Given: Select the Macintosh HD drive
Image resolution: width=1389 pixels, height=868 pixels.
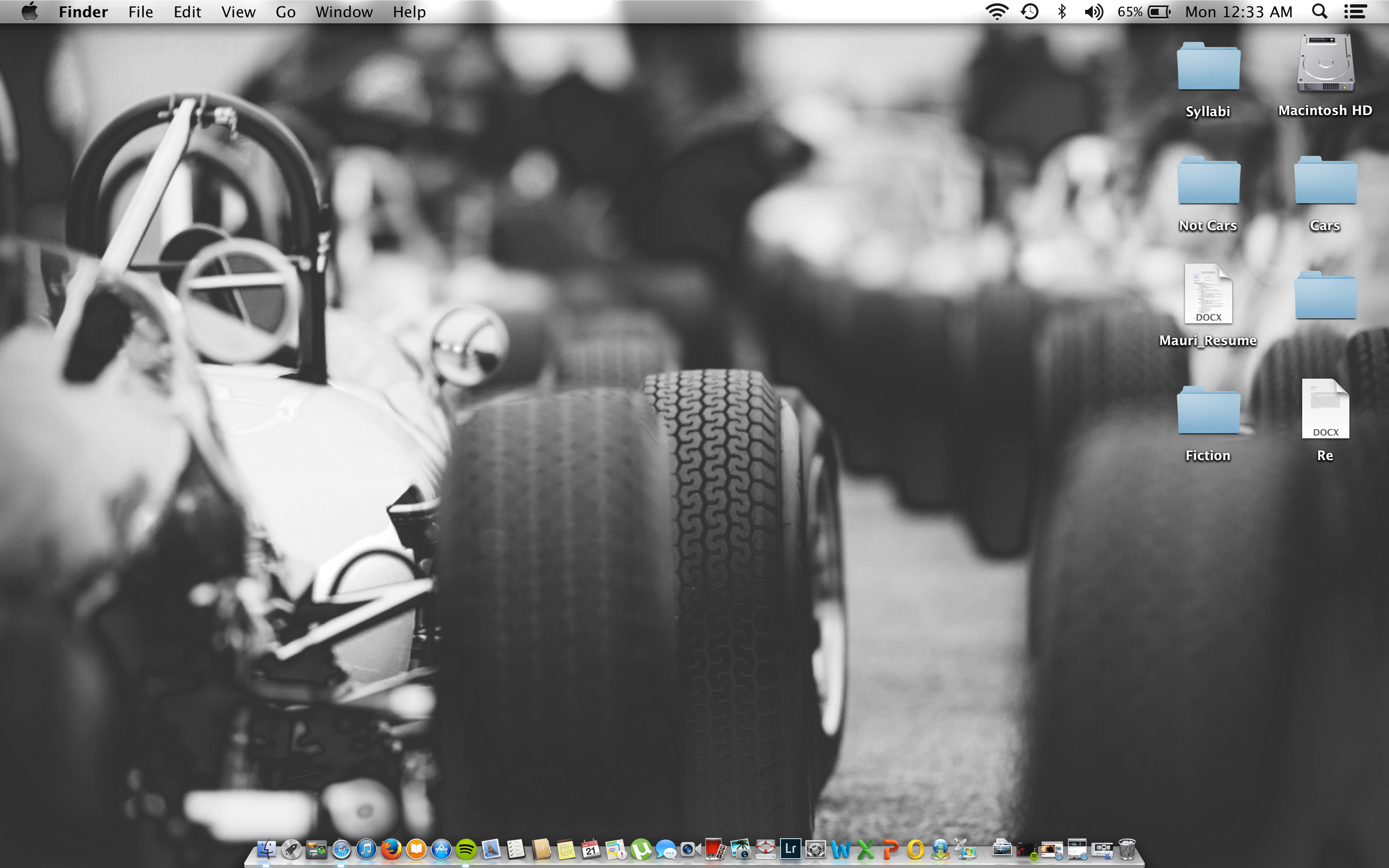Looking at the screenshot, I should (x=1326, y=75).
